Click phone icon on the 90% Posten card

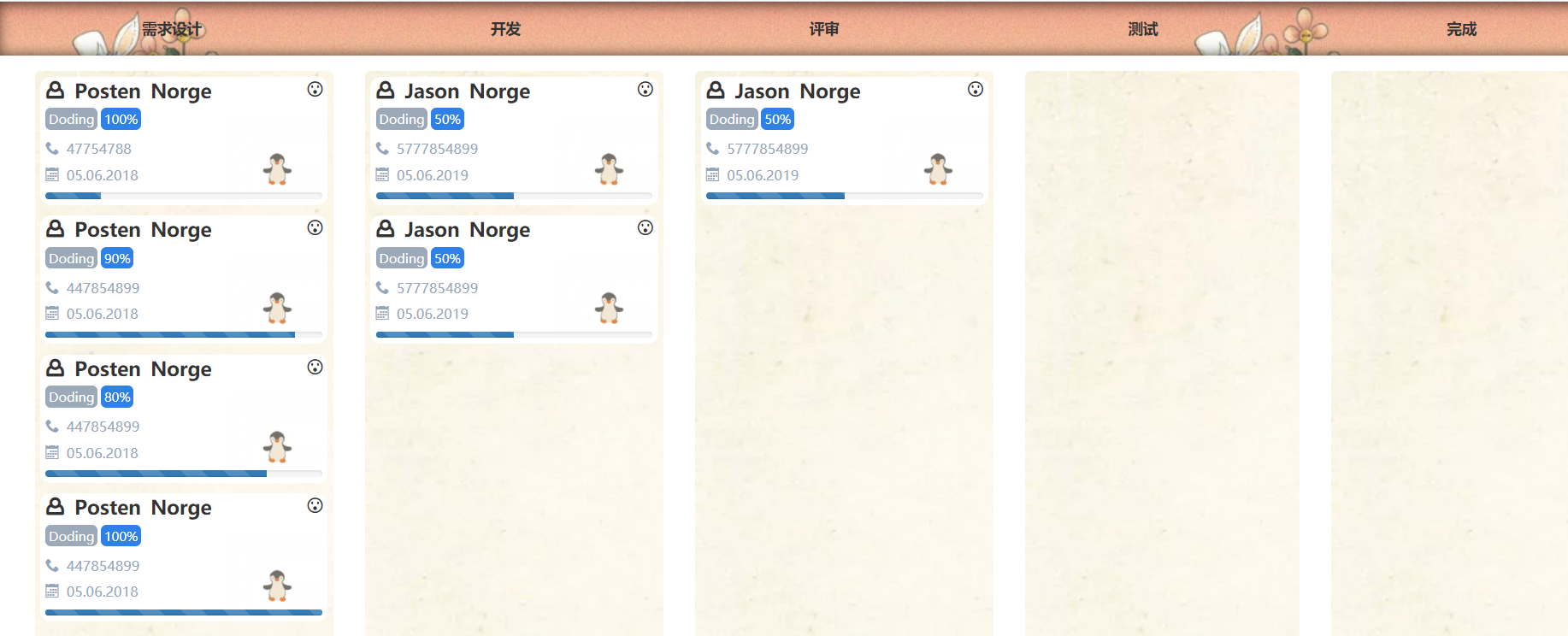(52, 287)
